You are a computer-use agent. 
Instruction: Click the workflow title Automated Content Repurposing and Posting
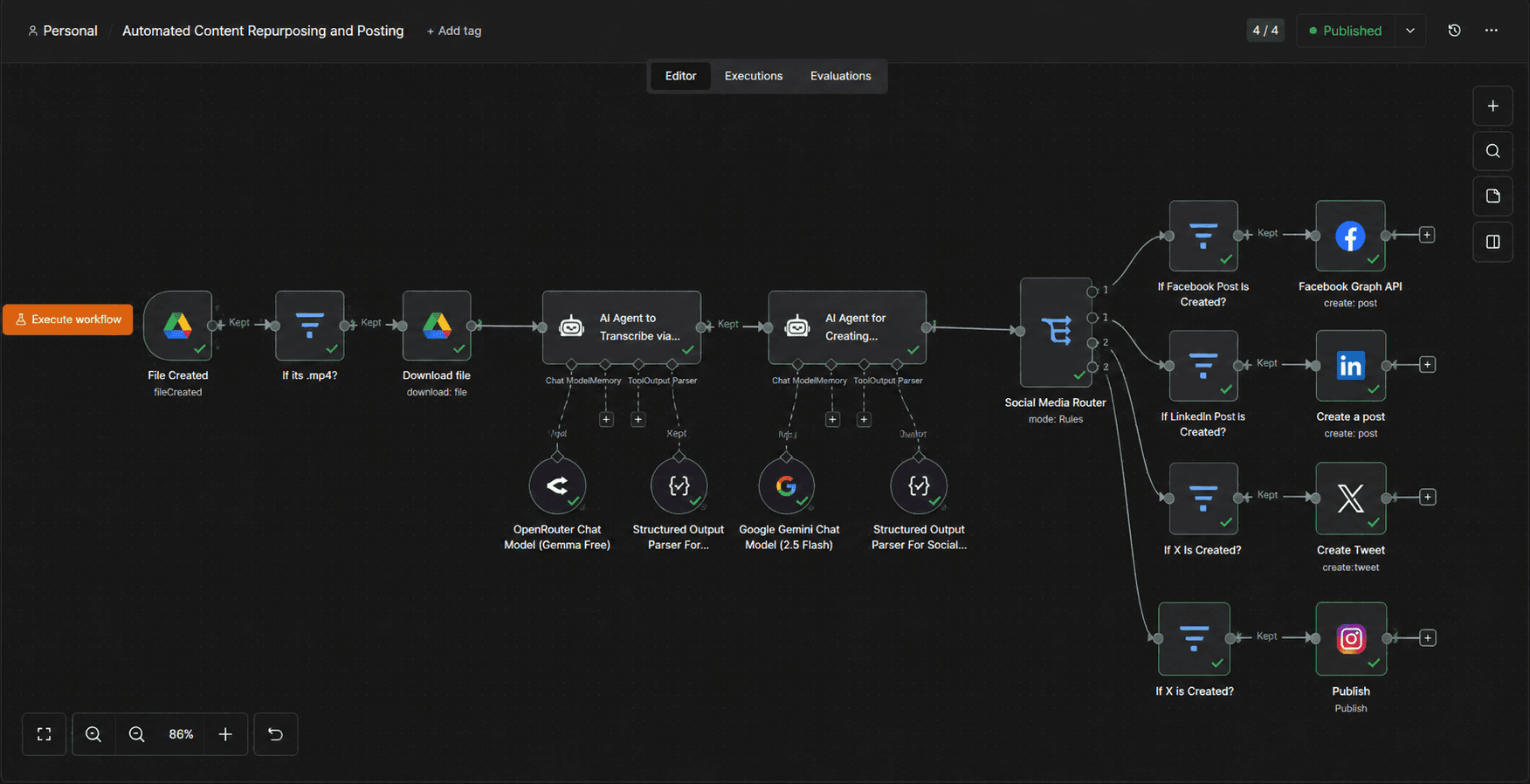tap(263, 31)
